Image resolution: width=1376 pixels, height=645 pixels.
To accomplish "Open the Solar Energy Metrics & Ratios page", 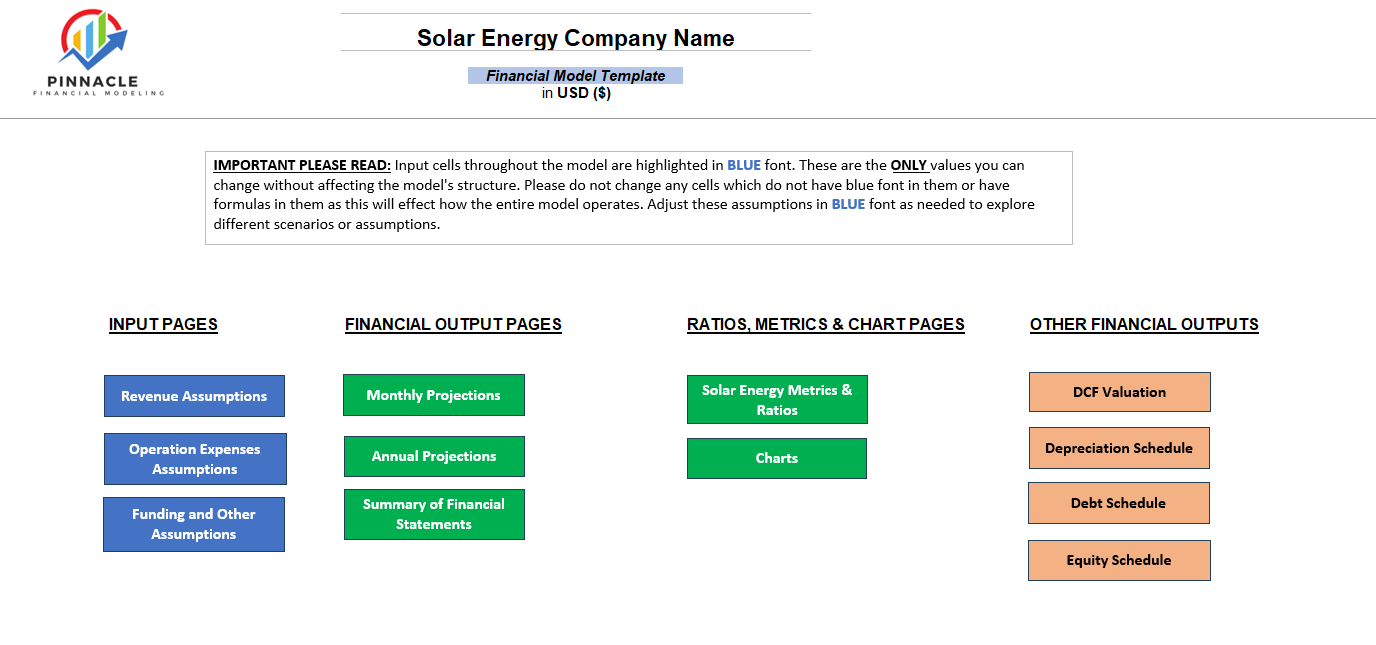I will (777, 399).
